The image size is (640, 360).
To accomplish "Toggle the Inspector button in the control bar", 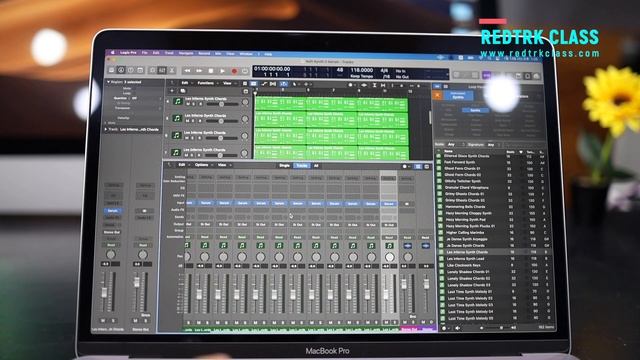I will click(121, 70).
